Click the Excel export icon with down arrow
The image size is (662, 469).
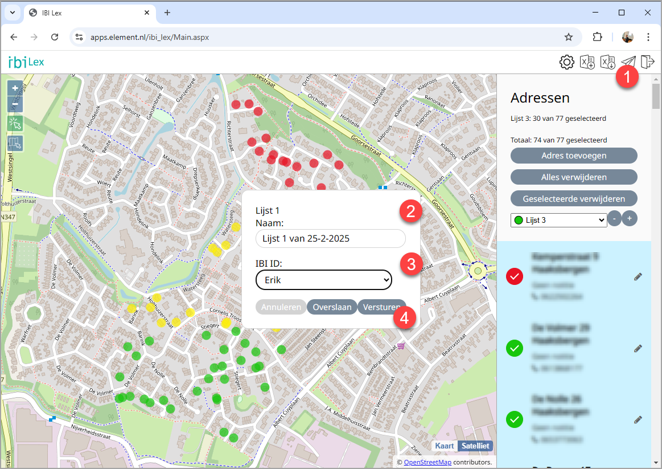coord(608,62)
